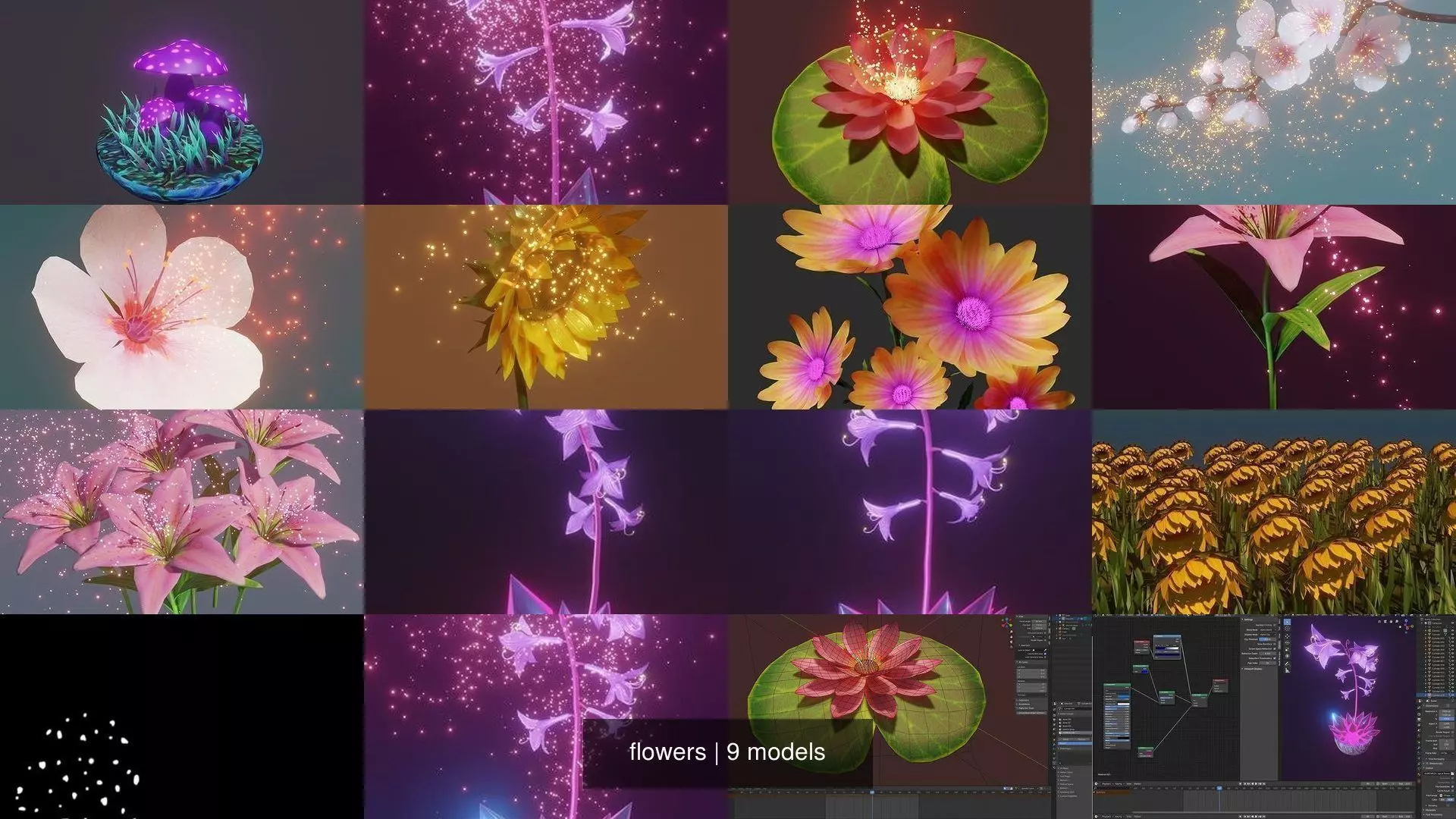Image resolution: width=1456 pixels, height=819 pixels.
Task: Click the "flowers | 9 models" caption
Action: [726, 752]
